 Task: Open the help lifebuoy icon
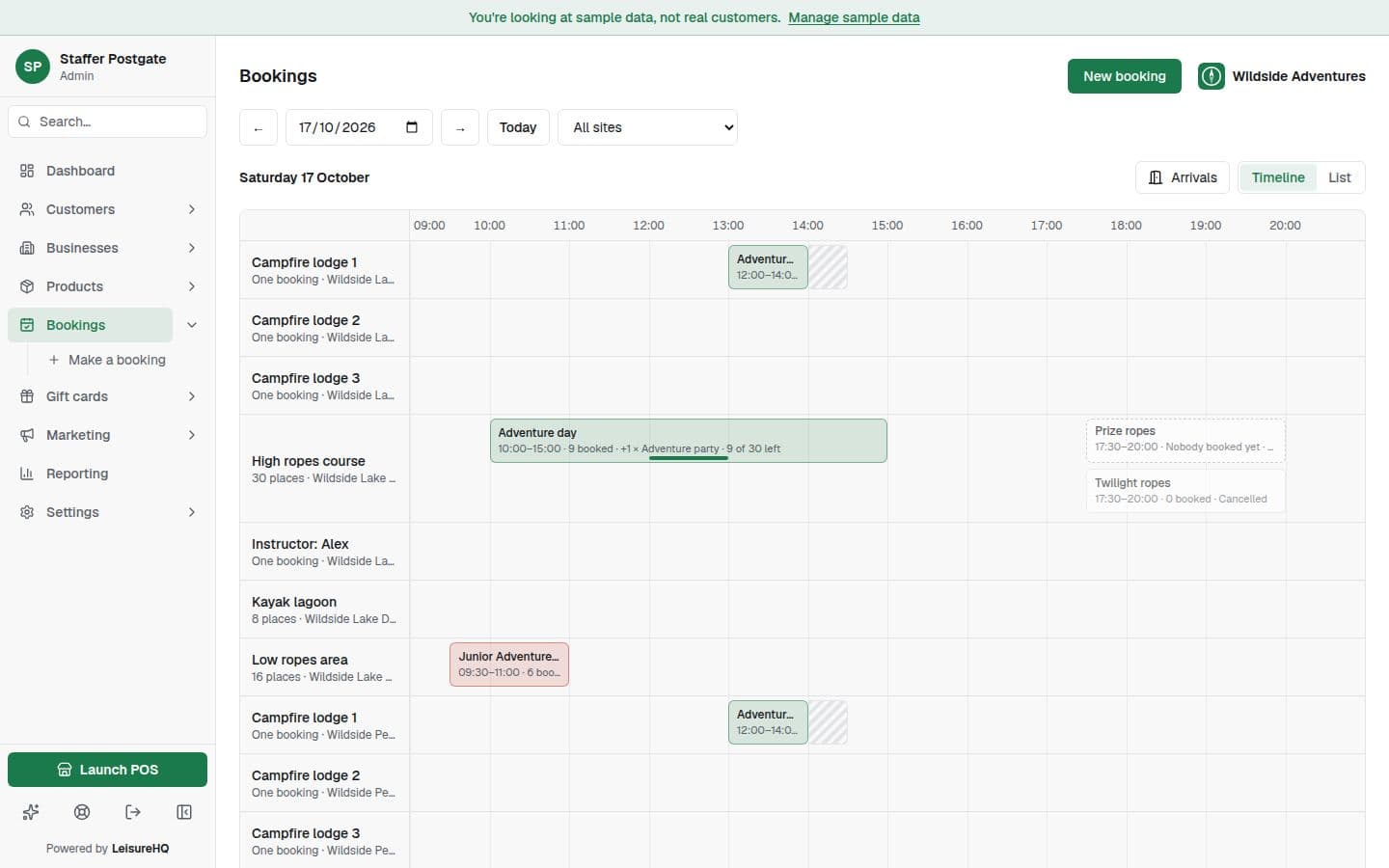[x=82, y=812]
